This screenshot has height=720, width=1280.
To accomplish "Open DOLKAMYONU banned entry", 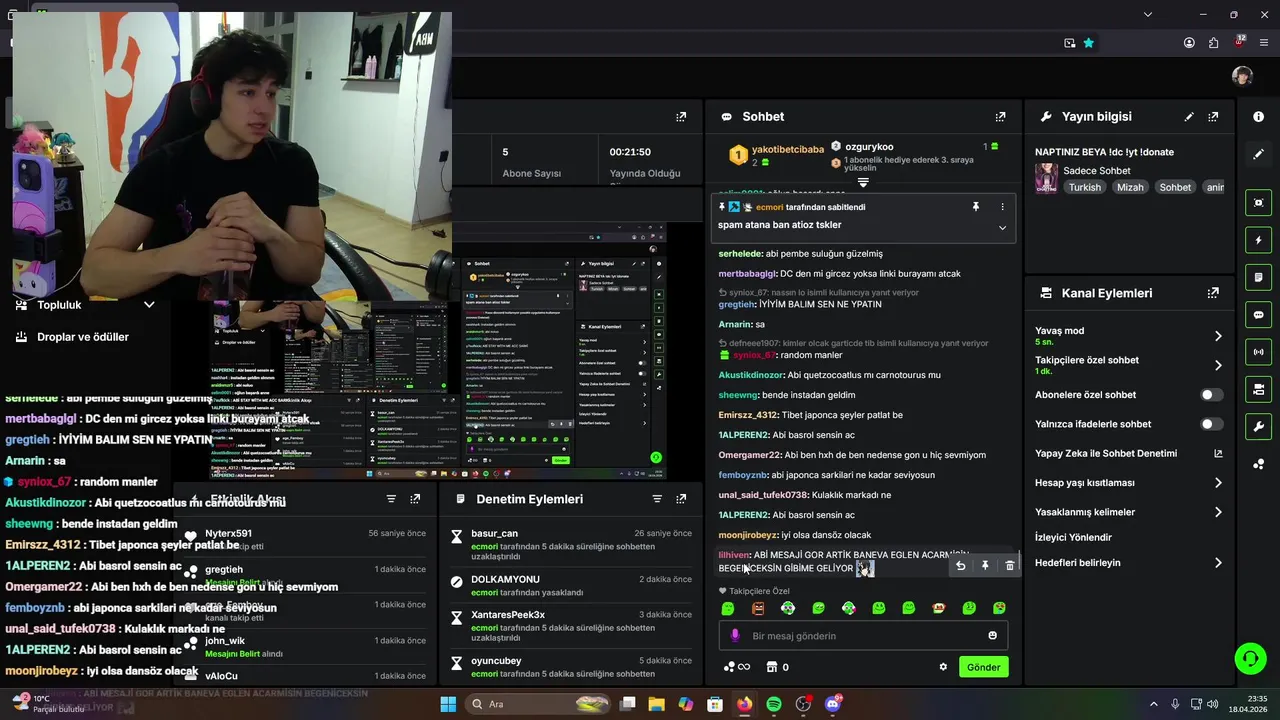I will (x=570, y=585).
